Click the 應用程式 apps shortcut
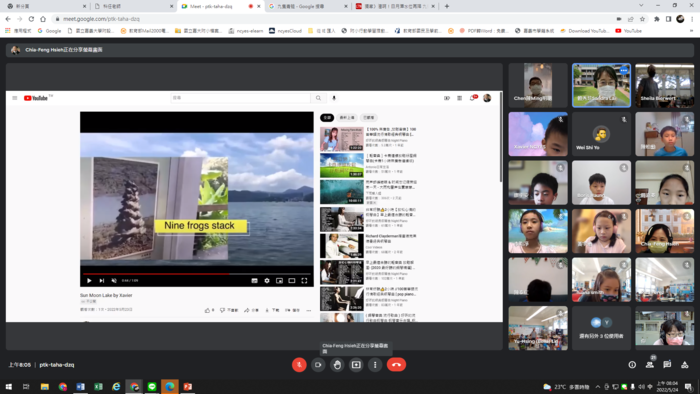700x394 pixels. 18,31
